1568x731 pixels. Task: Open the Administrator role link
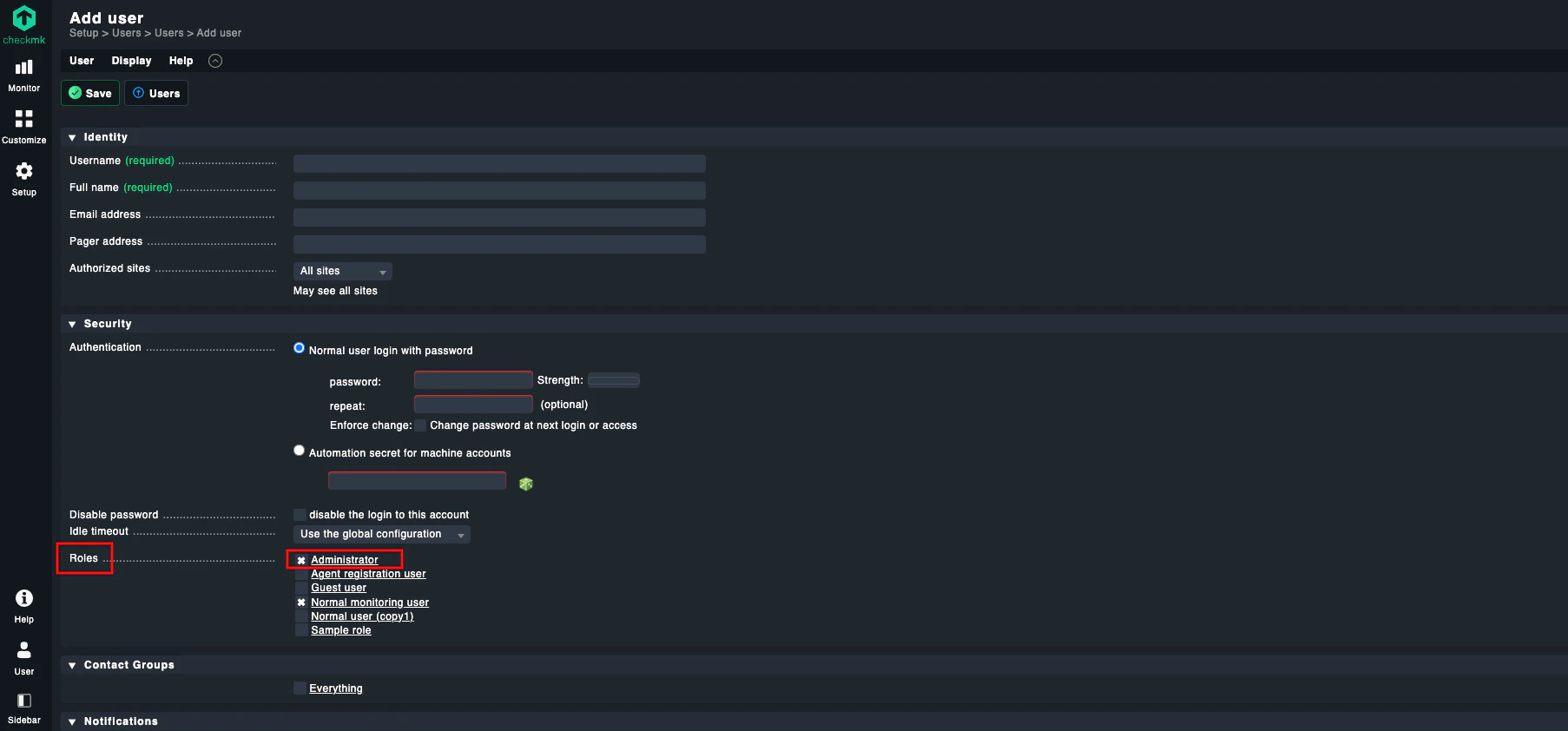[x=345, y=560]
